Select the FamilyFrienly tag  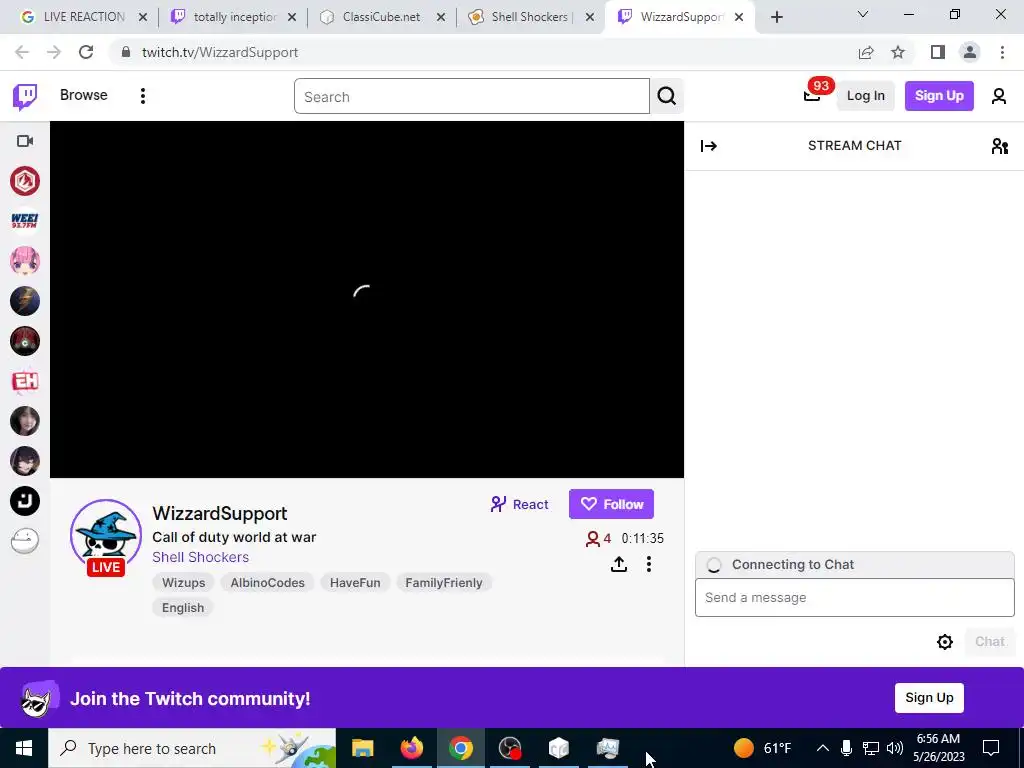[x=443, y=583]
